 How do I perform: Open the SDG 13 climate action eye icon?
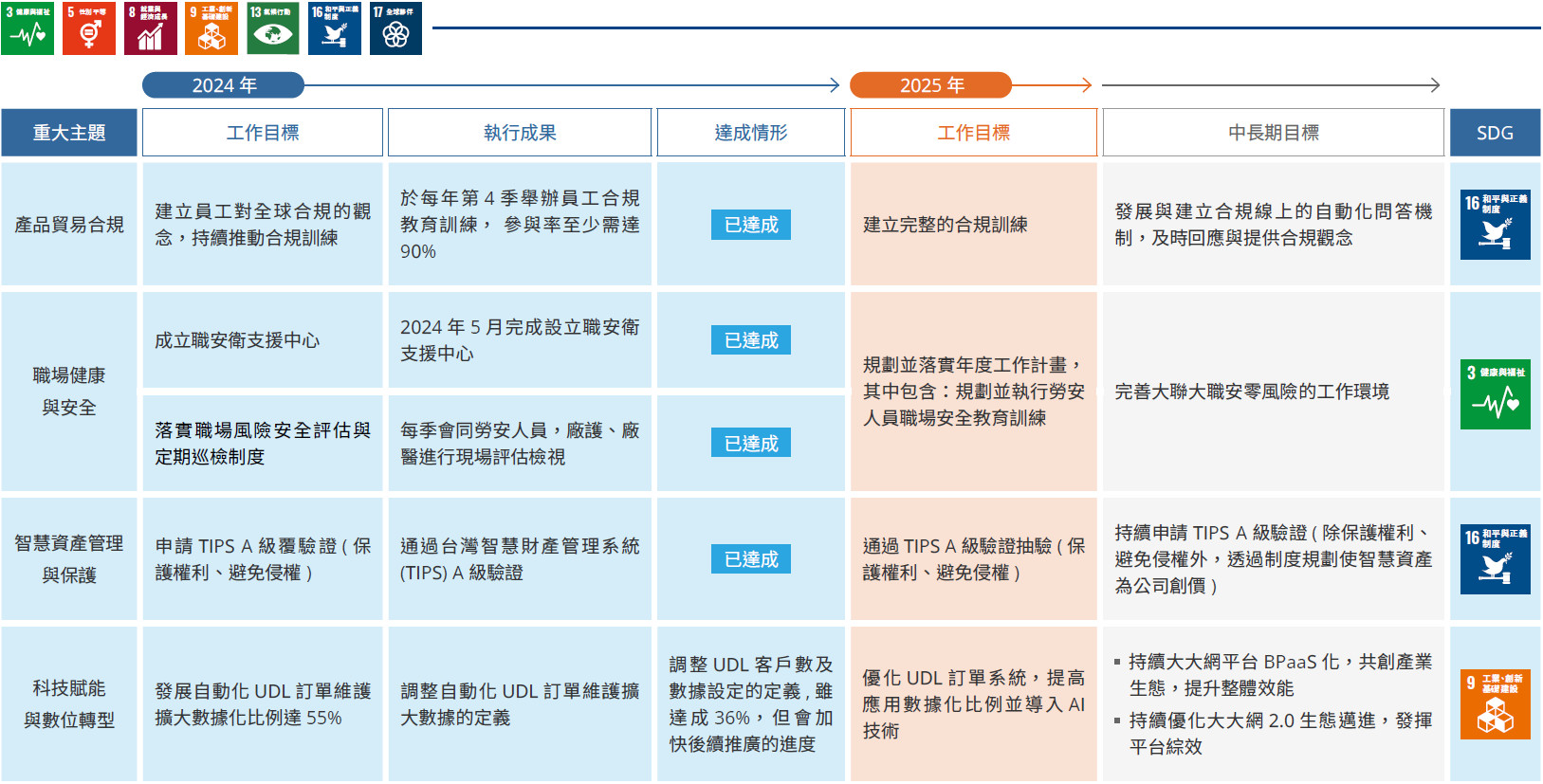point(273,28)
